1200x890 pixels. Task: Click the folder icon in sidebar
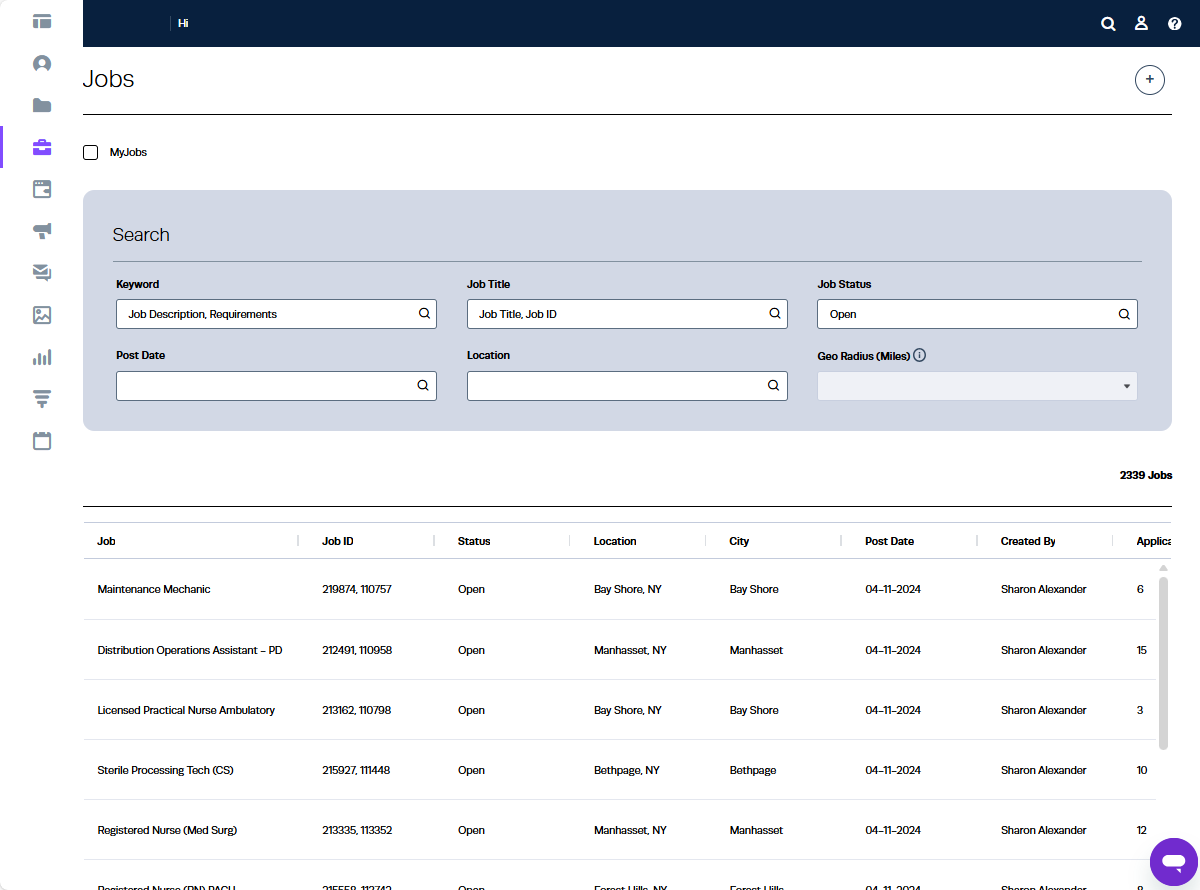[x=42, y=106]
